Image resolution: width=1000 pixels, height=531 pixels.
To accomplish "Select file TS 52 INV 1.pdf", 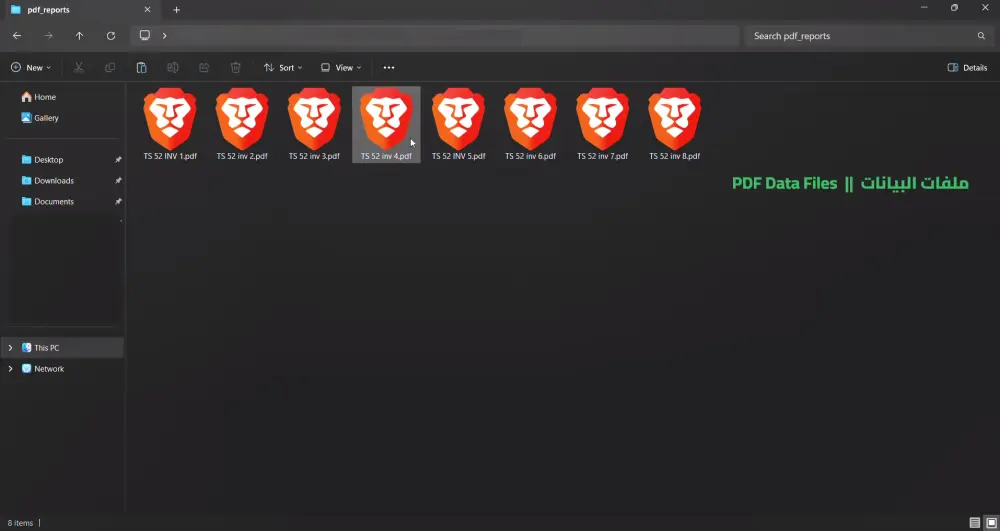I will [x=170, y=124].
